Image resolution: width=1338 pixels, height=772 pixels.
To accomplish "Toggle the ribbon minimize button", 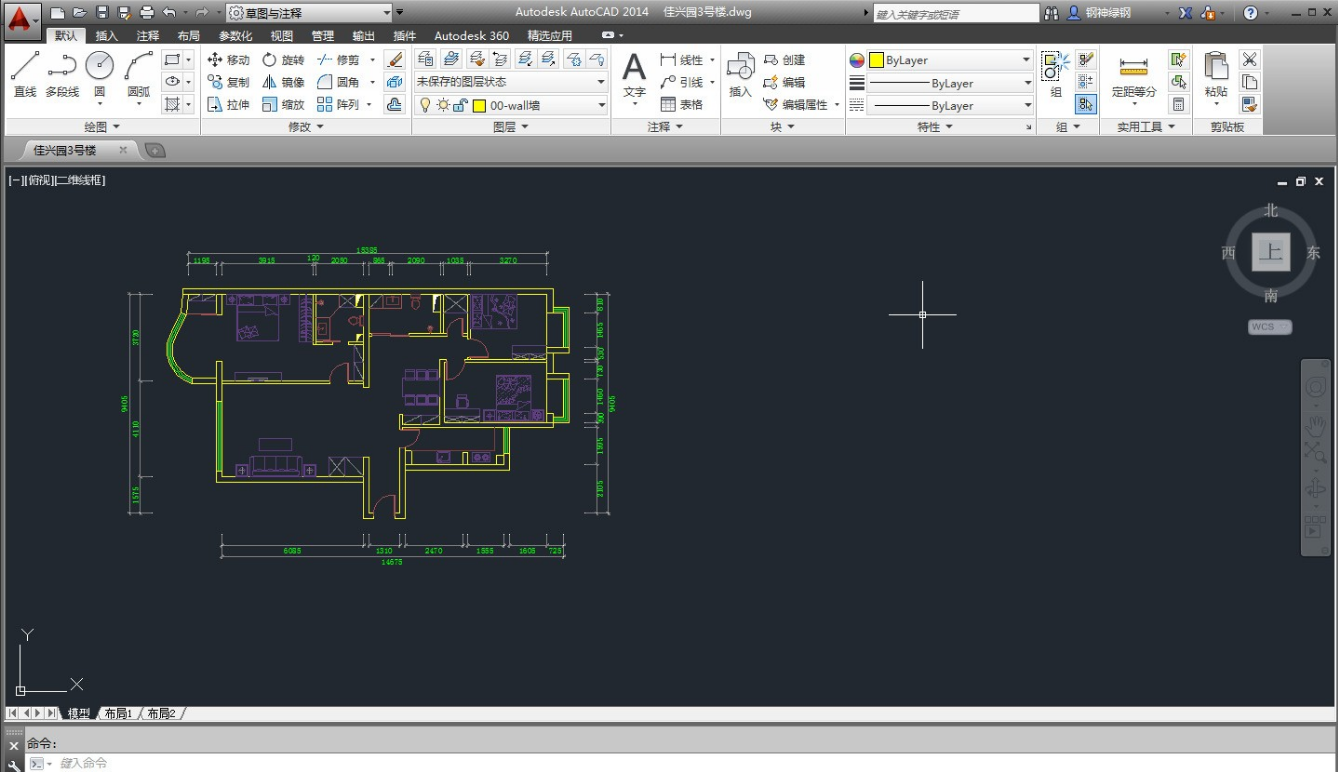I will point(608,35).
